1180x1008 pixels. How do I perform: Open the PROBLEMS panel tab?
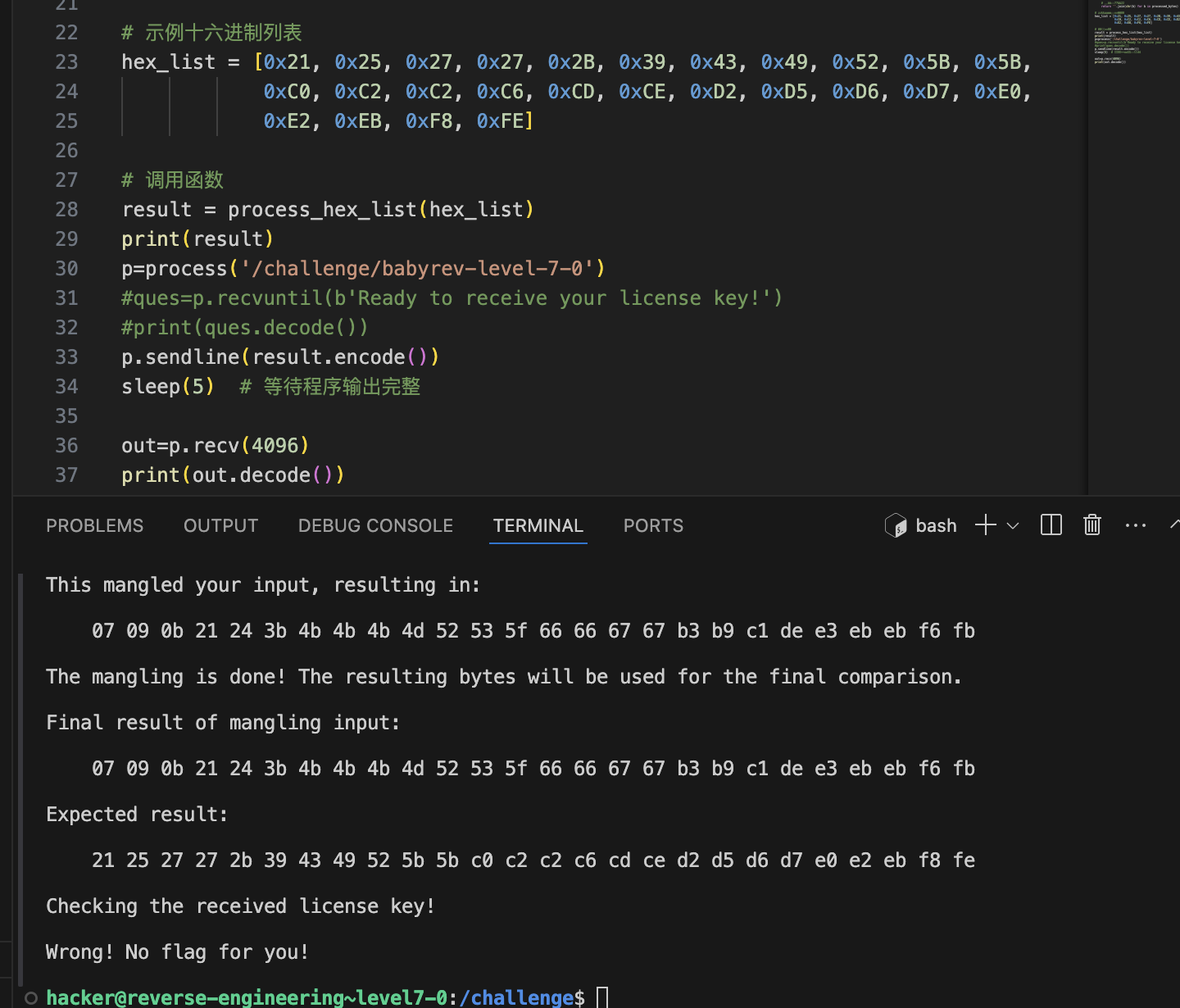[94, 525]
